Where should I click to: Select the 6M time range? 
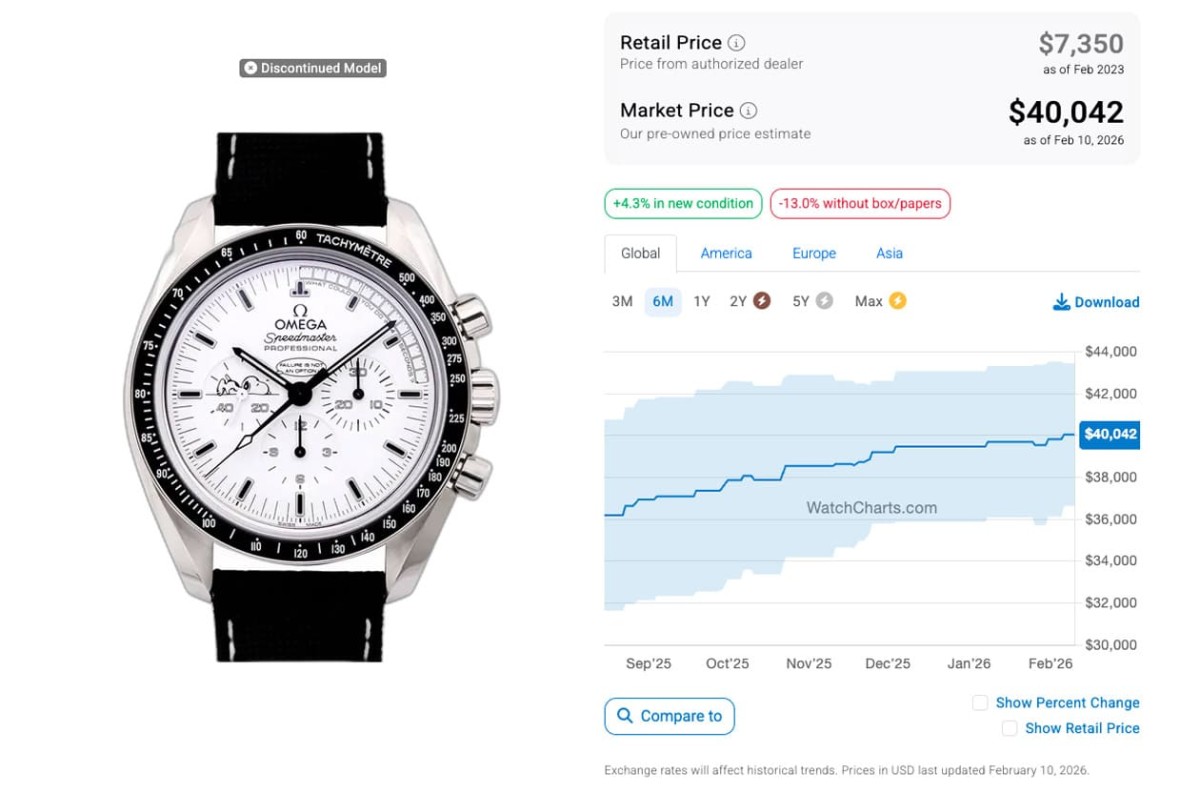pos(662,301)
